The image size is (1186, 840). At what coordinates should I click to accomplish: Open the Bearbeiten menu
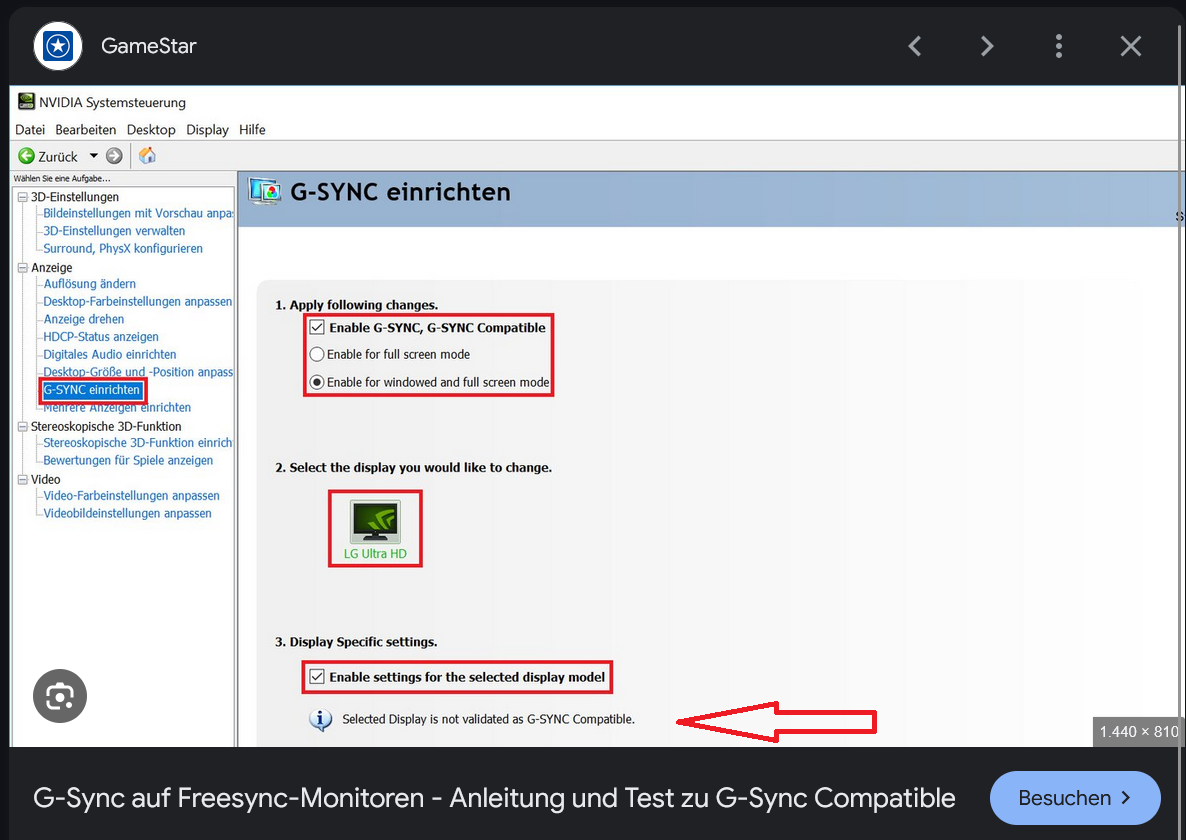click(85, 129)
